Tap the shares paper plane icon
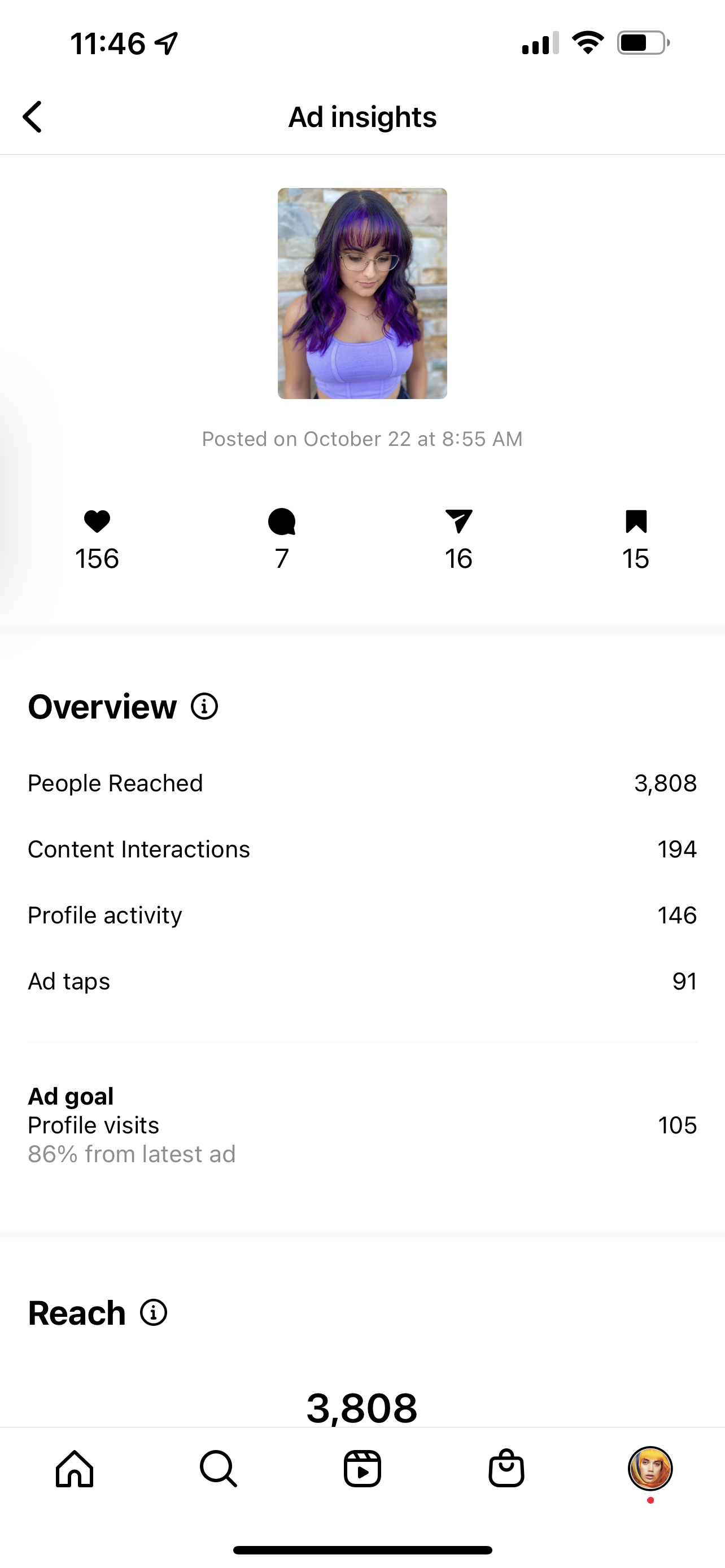This screenshot has width=725, height=1568. (458, 522)
